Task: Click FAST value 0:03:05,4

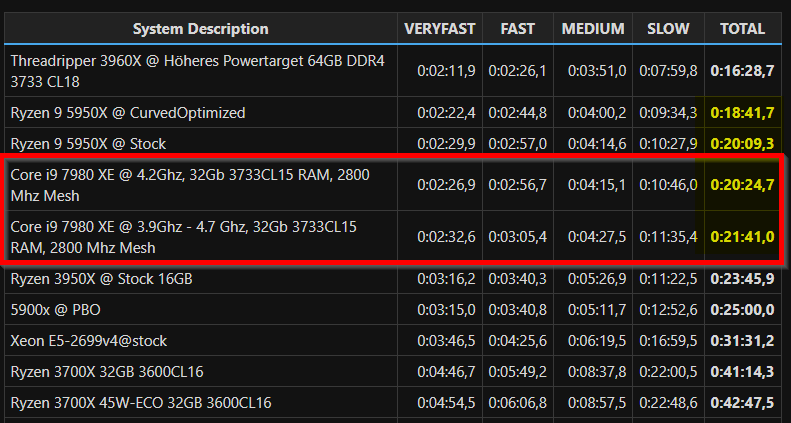Action: [518, 237]
